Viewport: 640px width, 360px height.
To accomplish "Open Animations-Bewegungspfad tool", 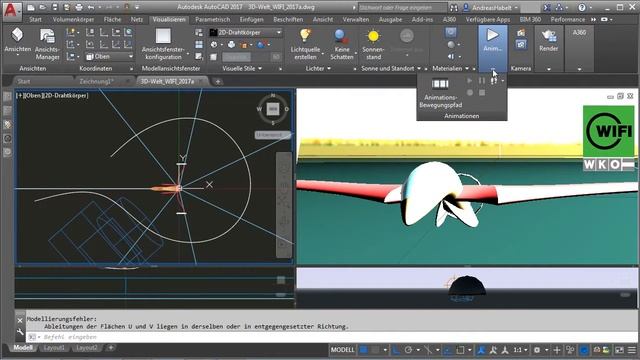I will tap(440, 93).
